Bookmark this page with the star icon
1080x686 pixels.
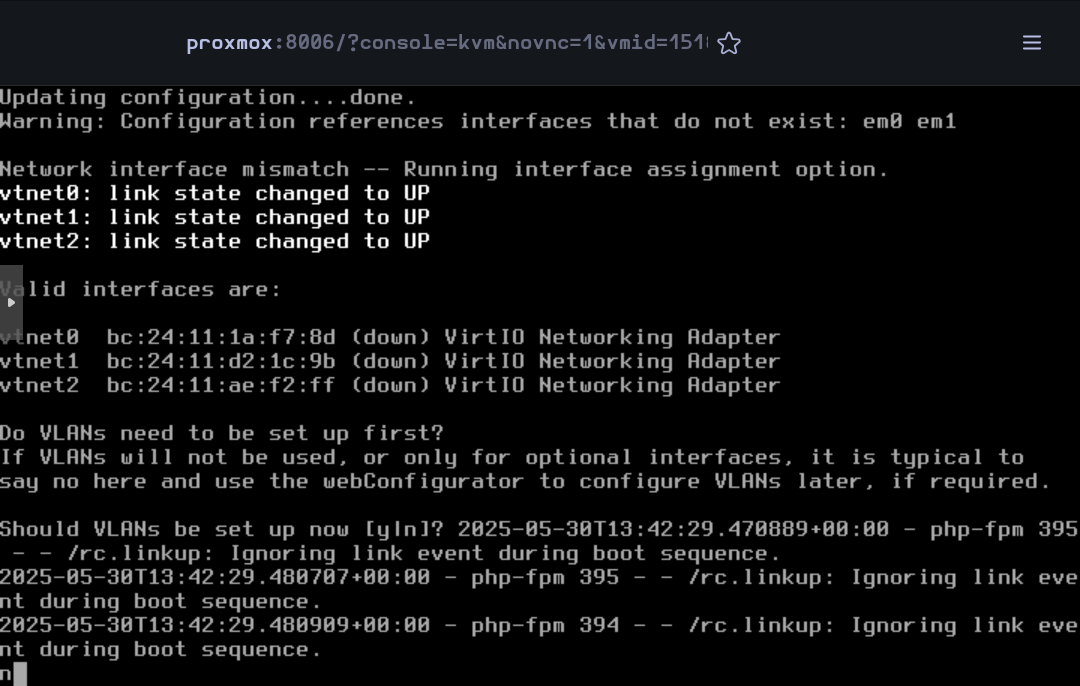click(x=729, y=43)
